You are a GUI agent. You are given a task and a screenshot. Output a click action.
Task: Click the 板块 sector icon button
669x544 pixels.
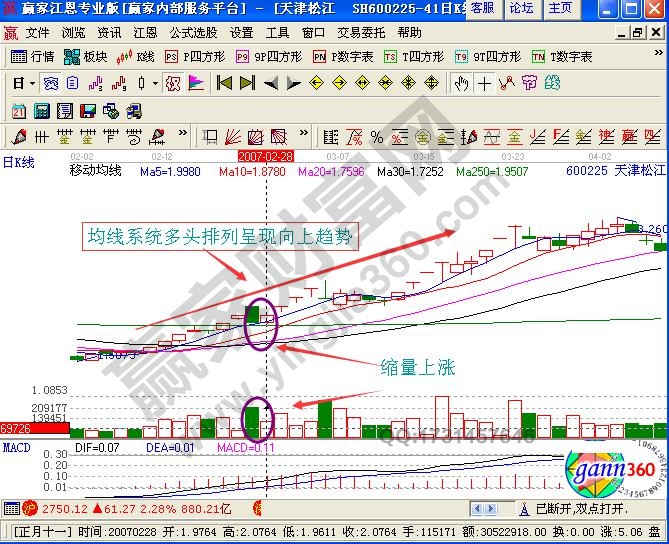tap(85, 57)
